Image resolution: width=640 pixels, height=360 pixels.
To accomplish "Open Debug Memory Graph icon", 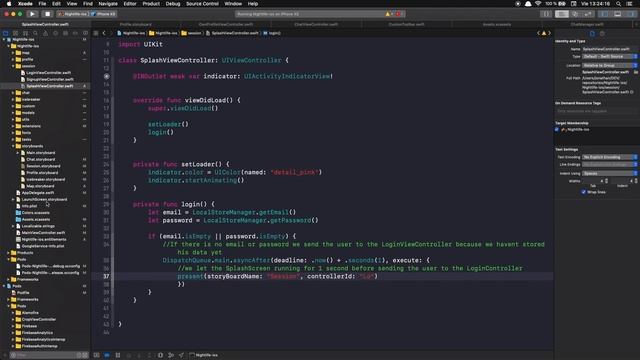I will coord(171,355).
